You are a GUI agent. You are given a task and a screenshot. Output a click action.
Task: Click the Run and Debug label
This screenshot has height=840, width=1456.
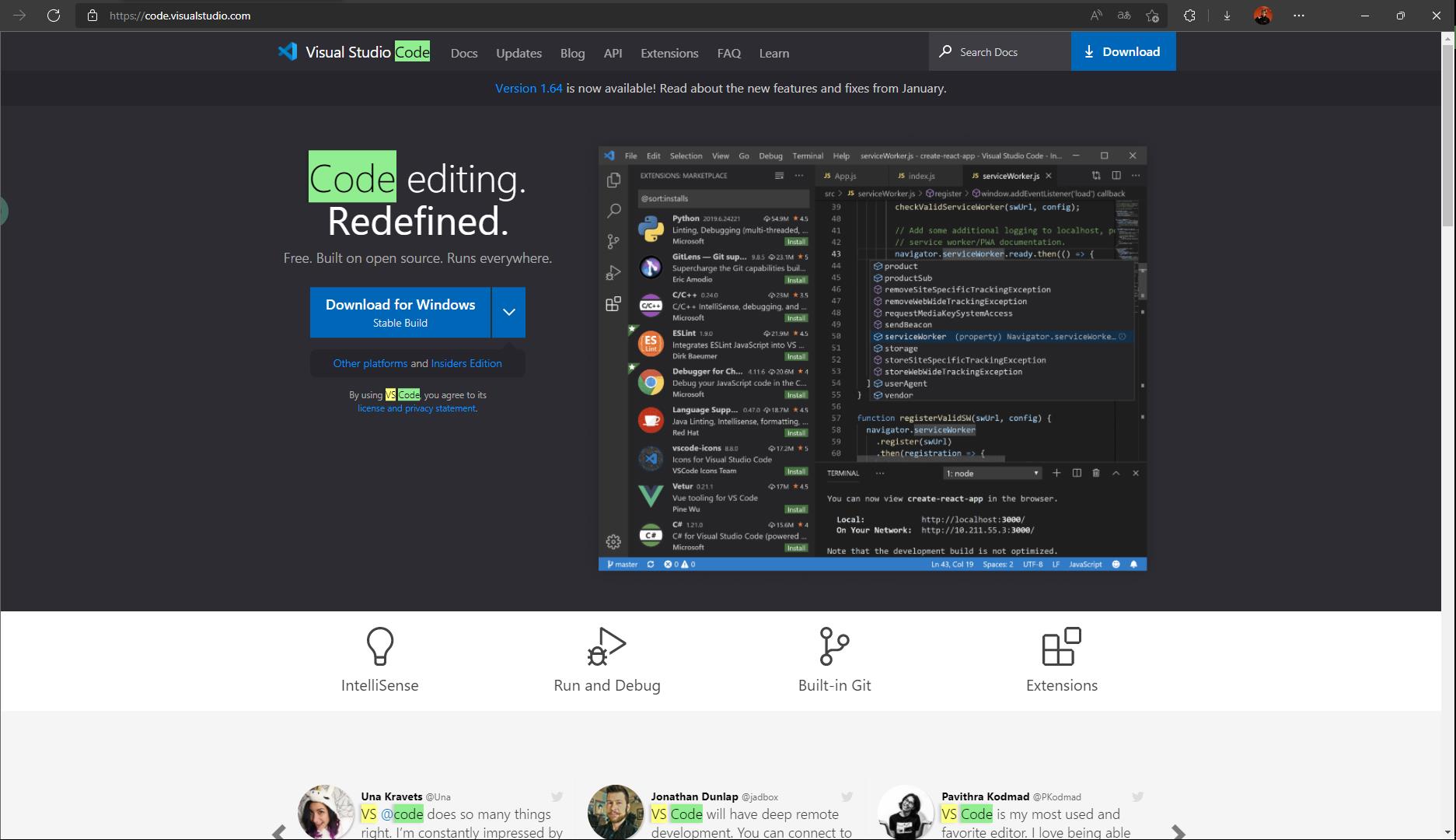click(x=607, y=685)
